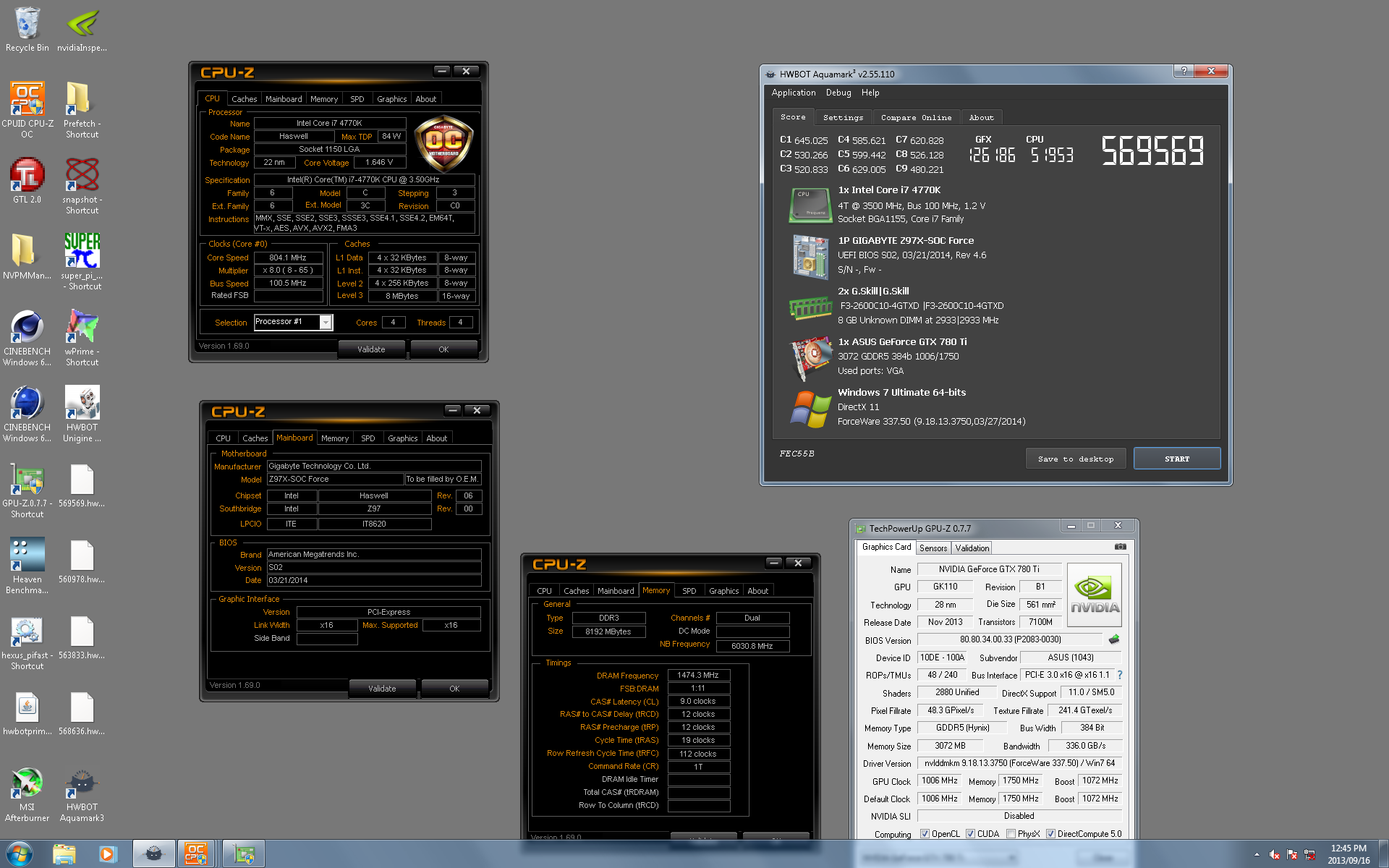Click the 569569 total score in Aquamark
Screen dimensions: 1389x868
(x=1152, y=150)
